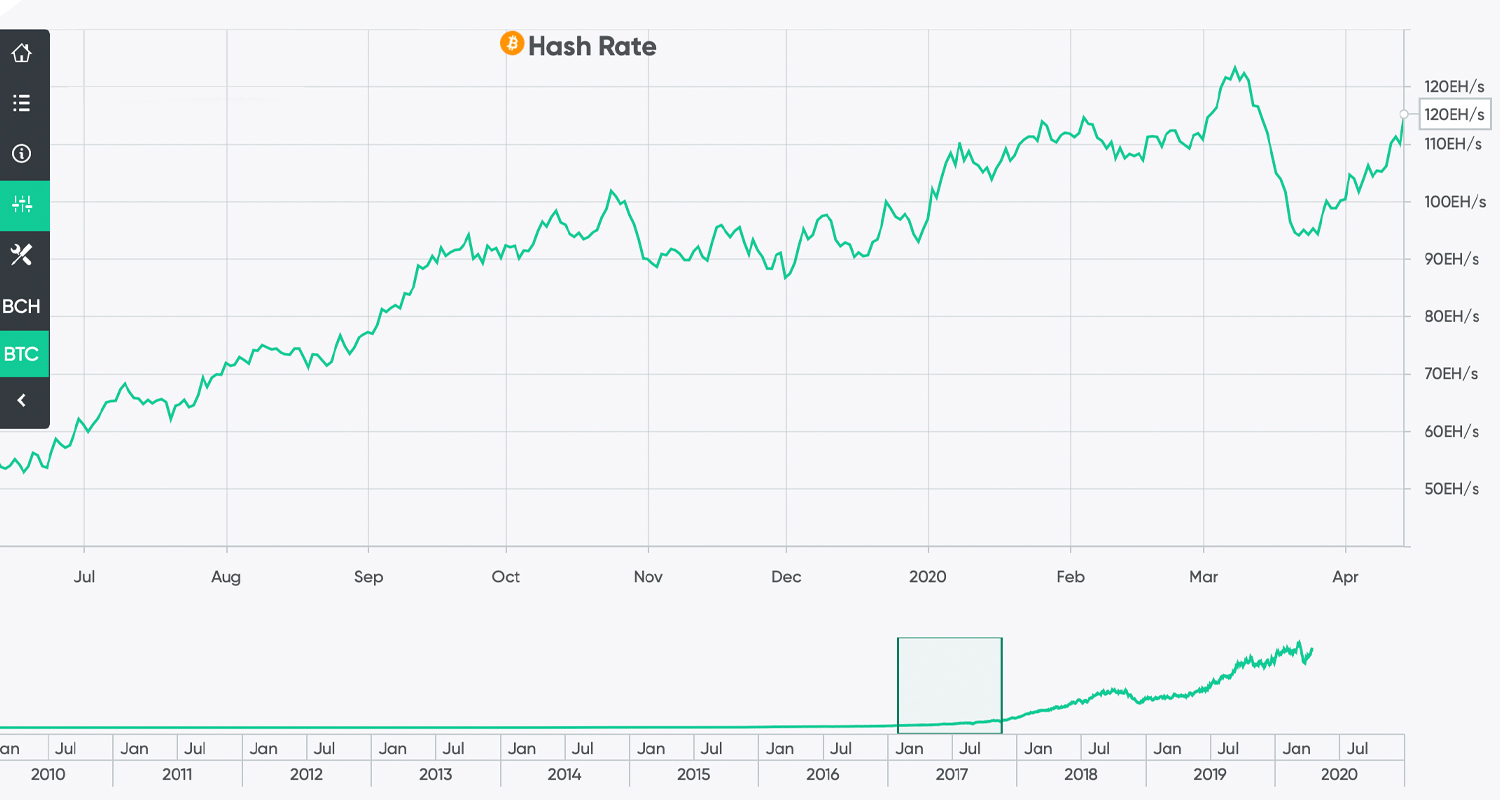The image size is (1500, 800).
Task: Click year 2019 in navigator timeline
Action: 1210,774
